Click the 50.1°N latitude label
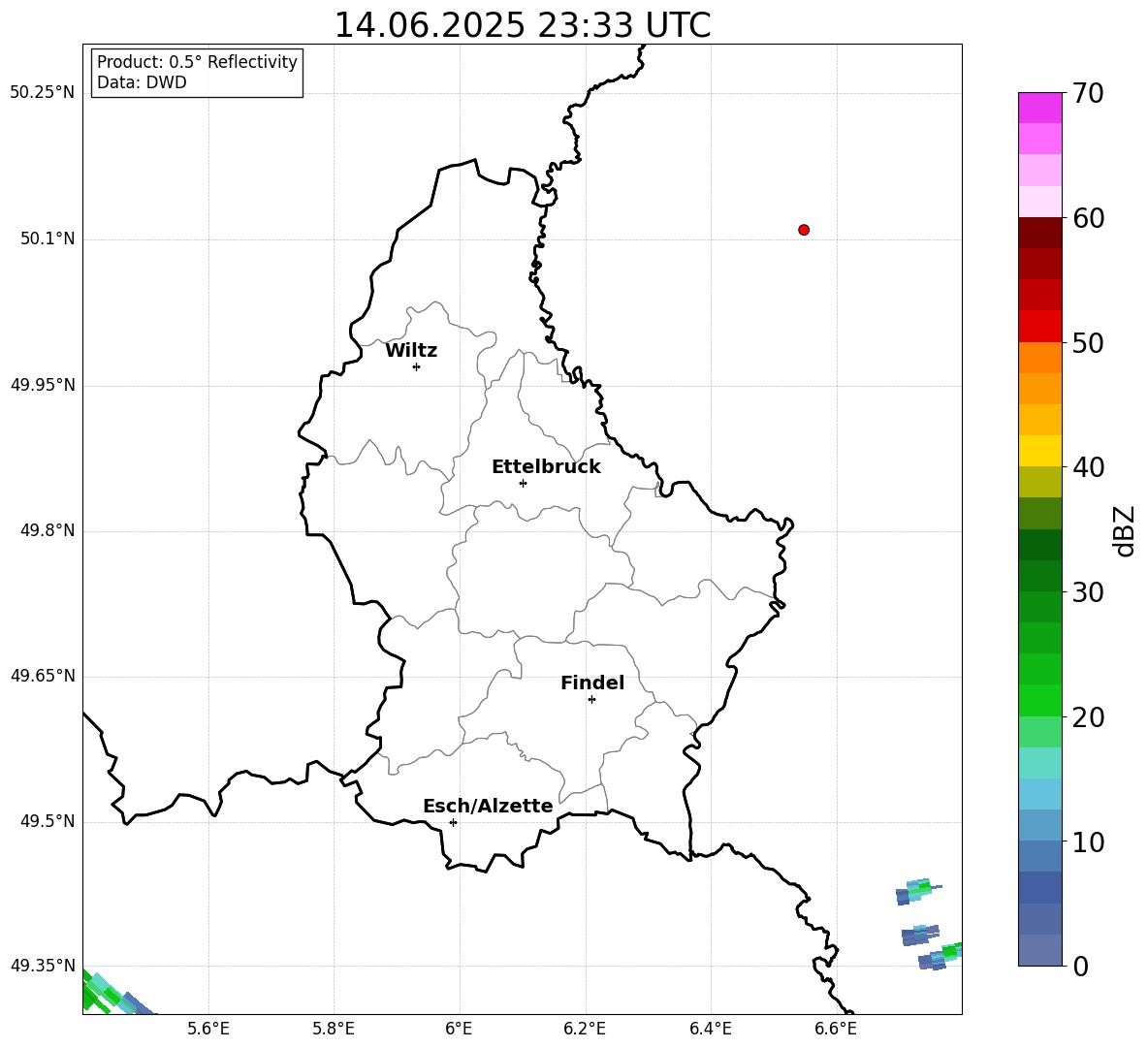Screen dimensions: 1148x1048 (48, 239)
